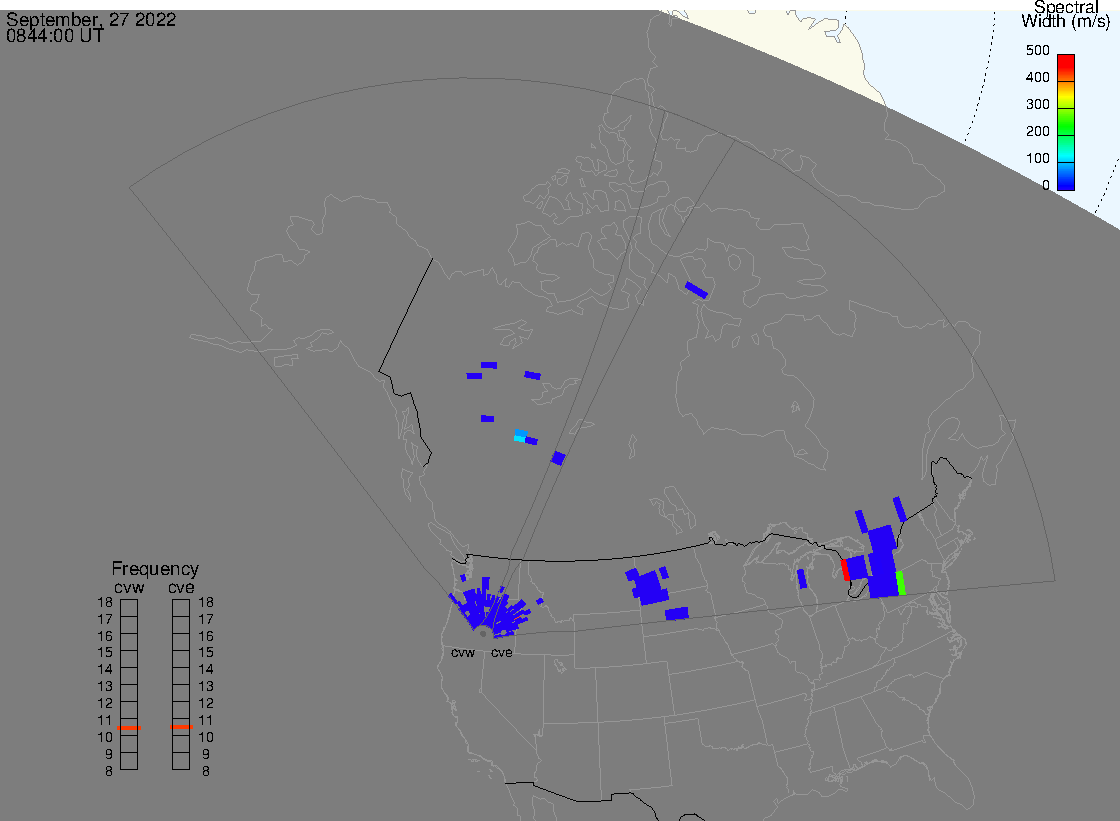This screenshot has height=821, width=1120.
Task: Click the date text September, 27 2022
Action: pos(91,19)
